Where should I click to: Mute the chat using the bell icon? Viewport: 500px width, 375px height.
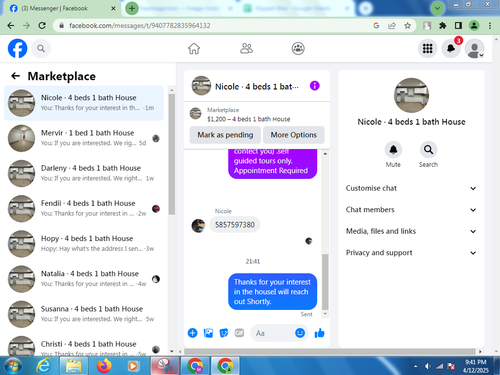tap(393, 150)
